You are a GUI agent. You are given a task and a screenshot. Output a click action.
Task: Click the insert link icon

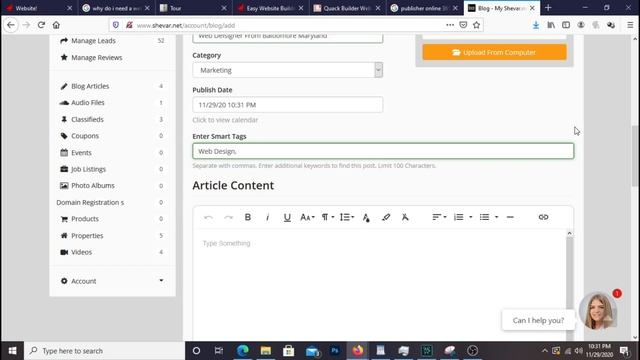click(x=543, y=217)
